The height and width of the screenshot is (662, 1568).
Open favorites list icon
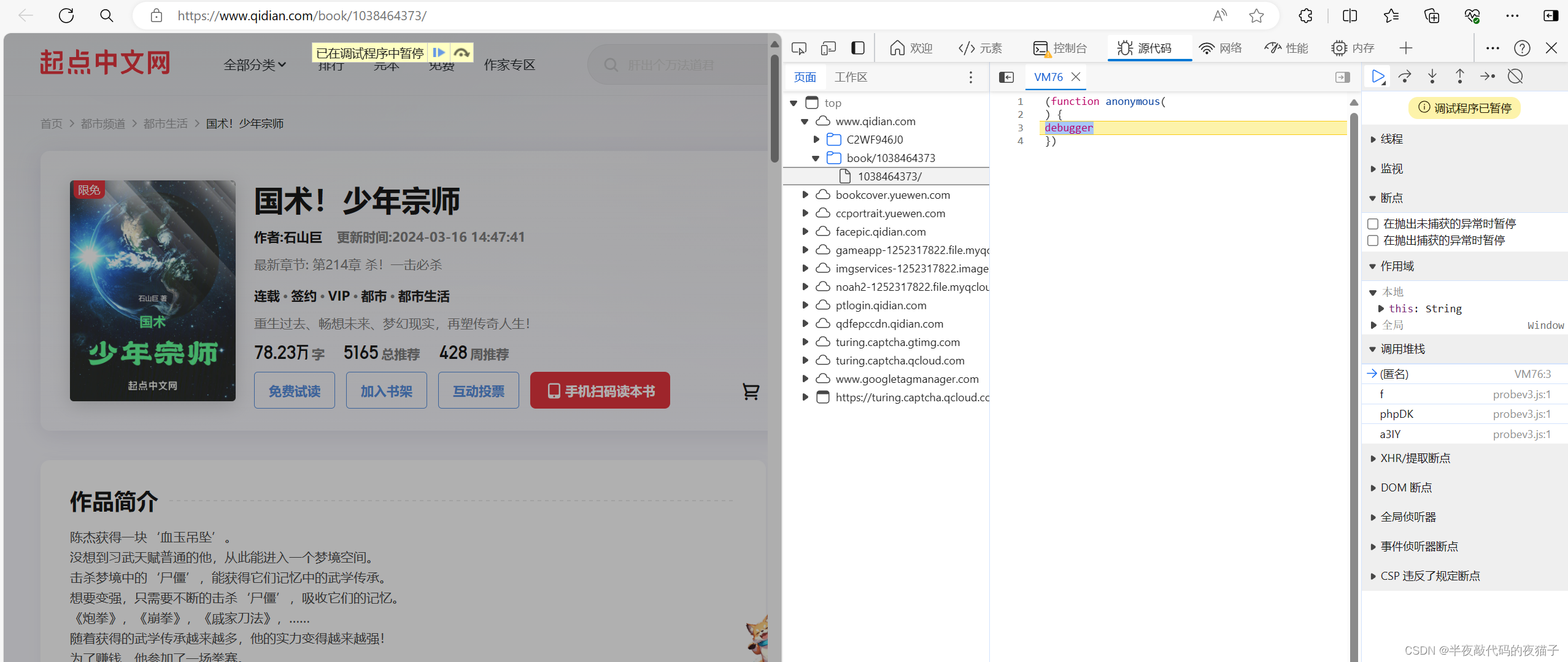coord(1391,15)
